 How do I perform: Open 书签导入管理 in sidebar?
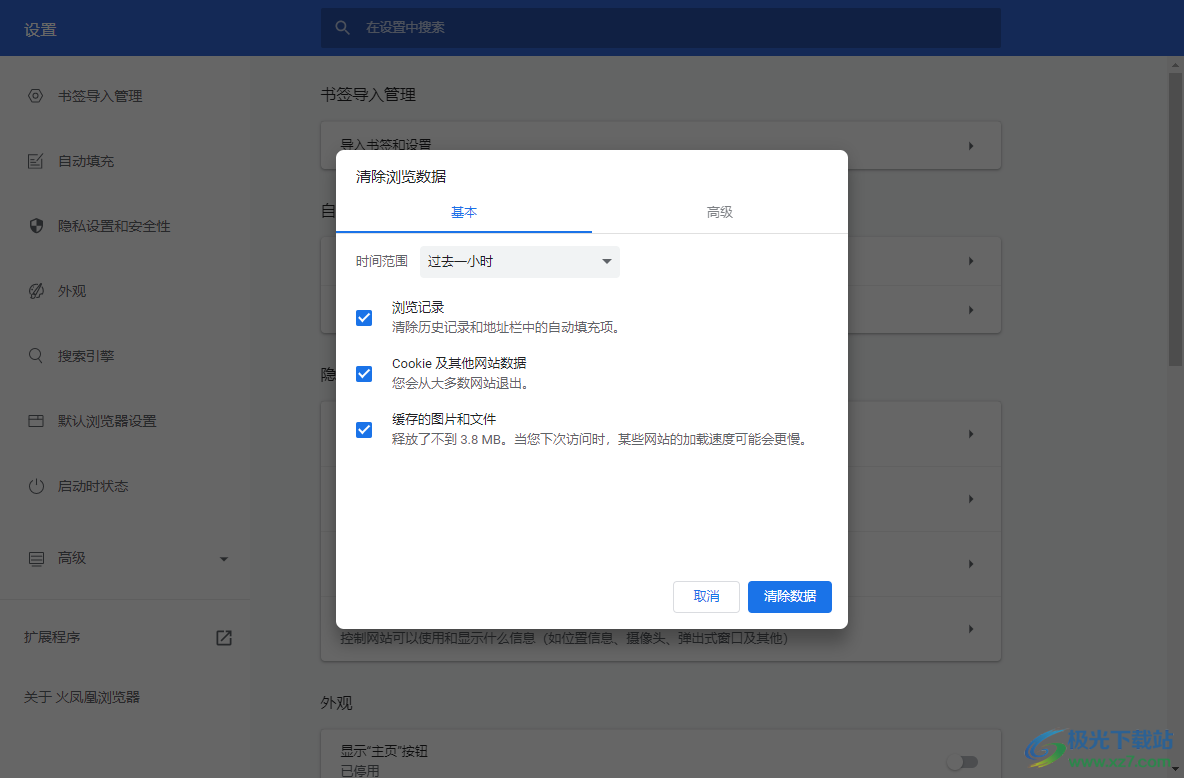[100, 96]
